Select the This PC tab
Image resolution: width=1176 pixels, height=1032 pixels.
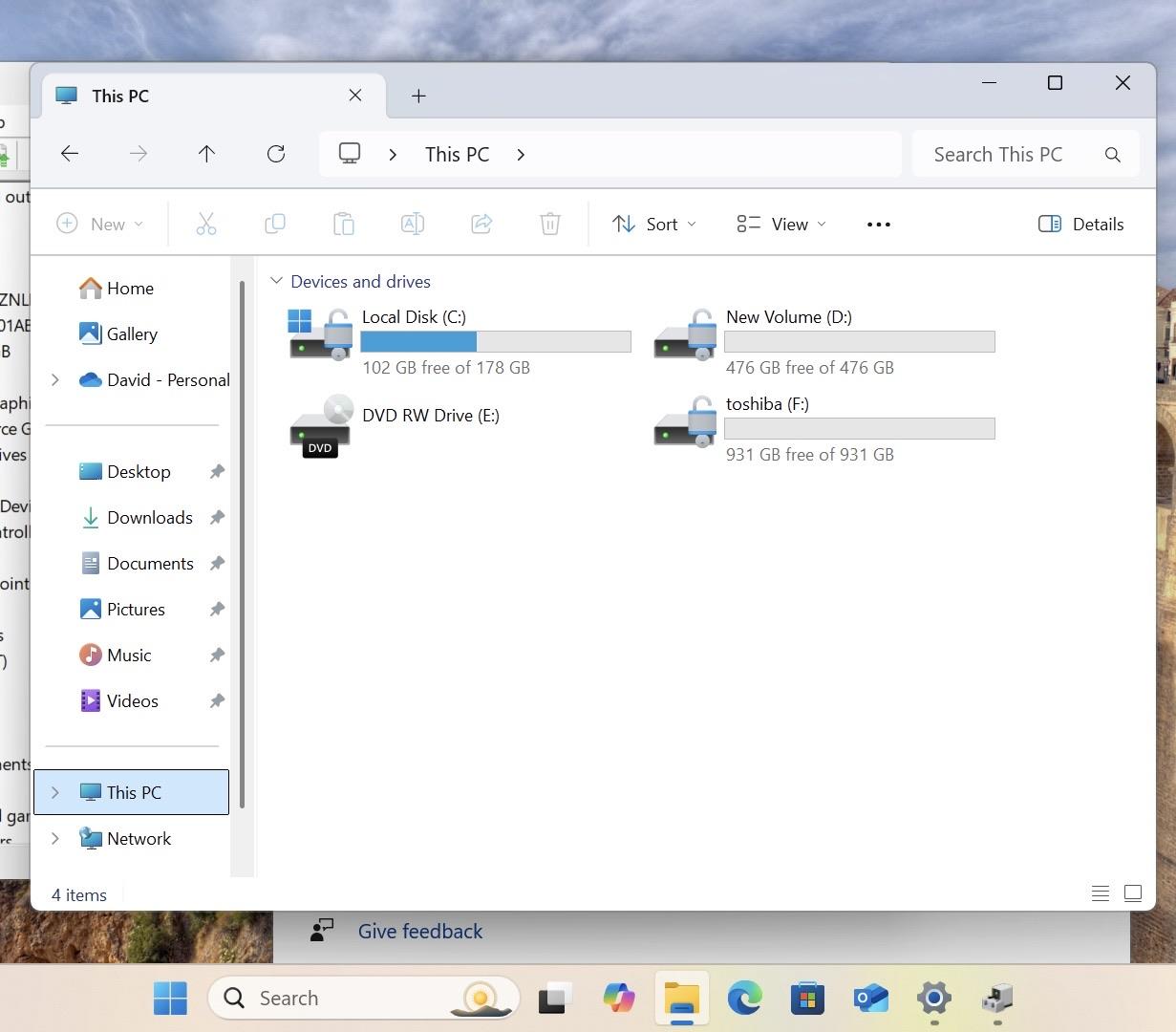(x=214, y=96)
